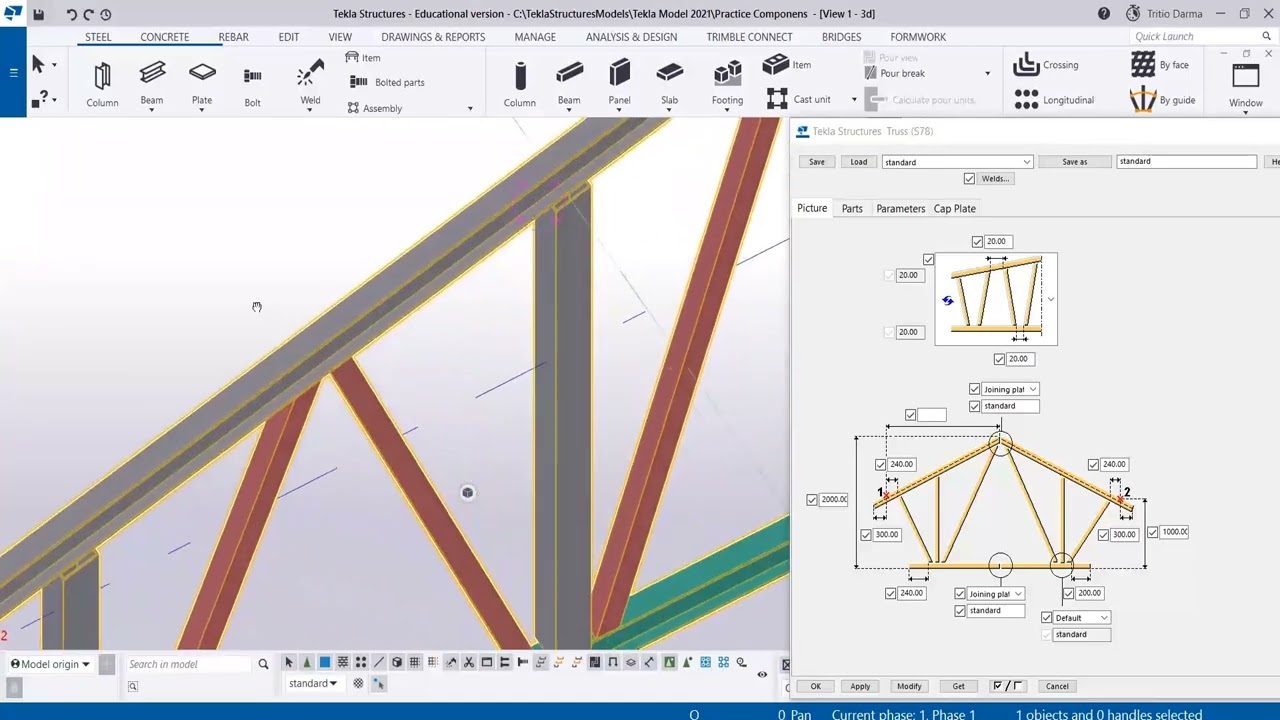Toggle checkbox beside 2000.00 height field
This screenshot has width=1280, height=720.
(x=812, y=499)
